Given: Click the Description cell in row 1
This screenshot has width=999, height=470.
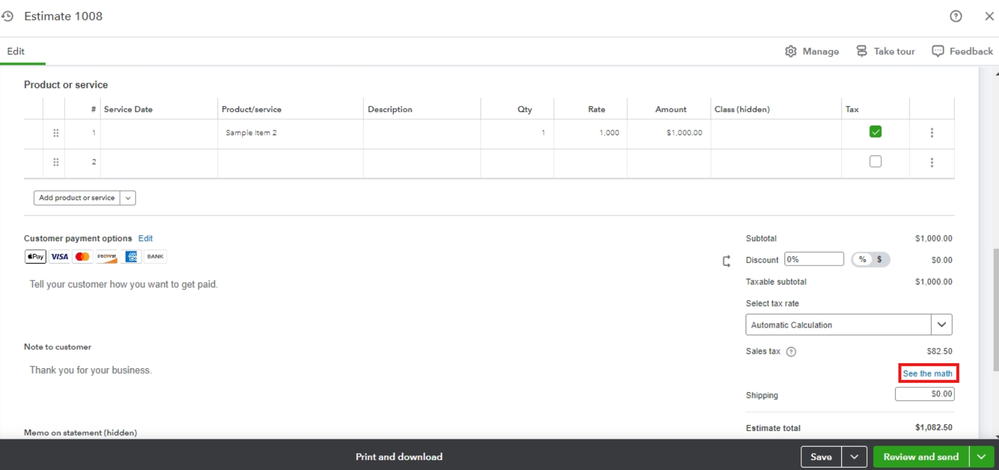Looking at the screenshot, I should (422, 133).
